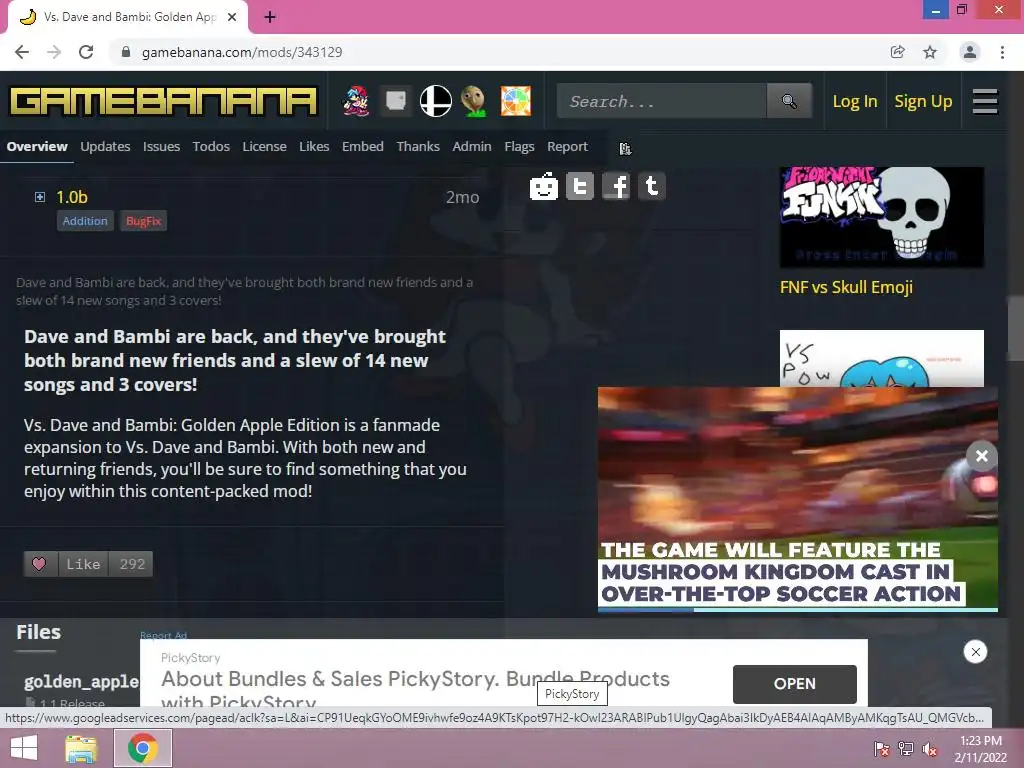Open the Thanks tab

tap(418, 146)
